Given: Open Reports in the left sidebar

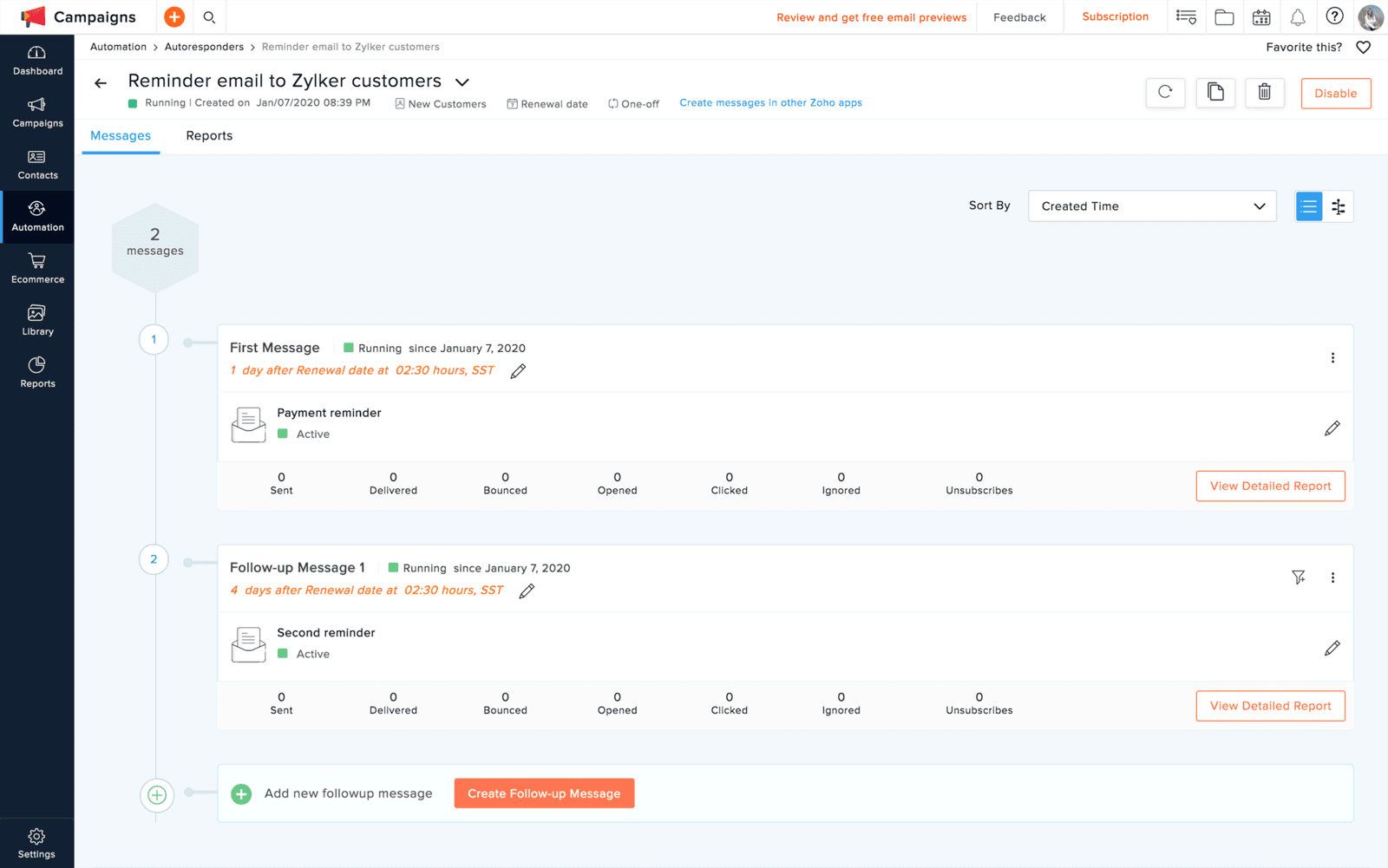Looking at the screenshot, I should pos(37,373).
